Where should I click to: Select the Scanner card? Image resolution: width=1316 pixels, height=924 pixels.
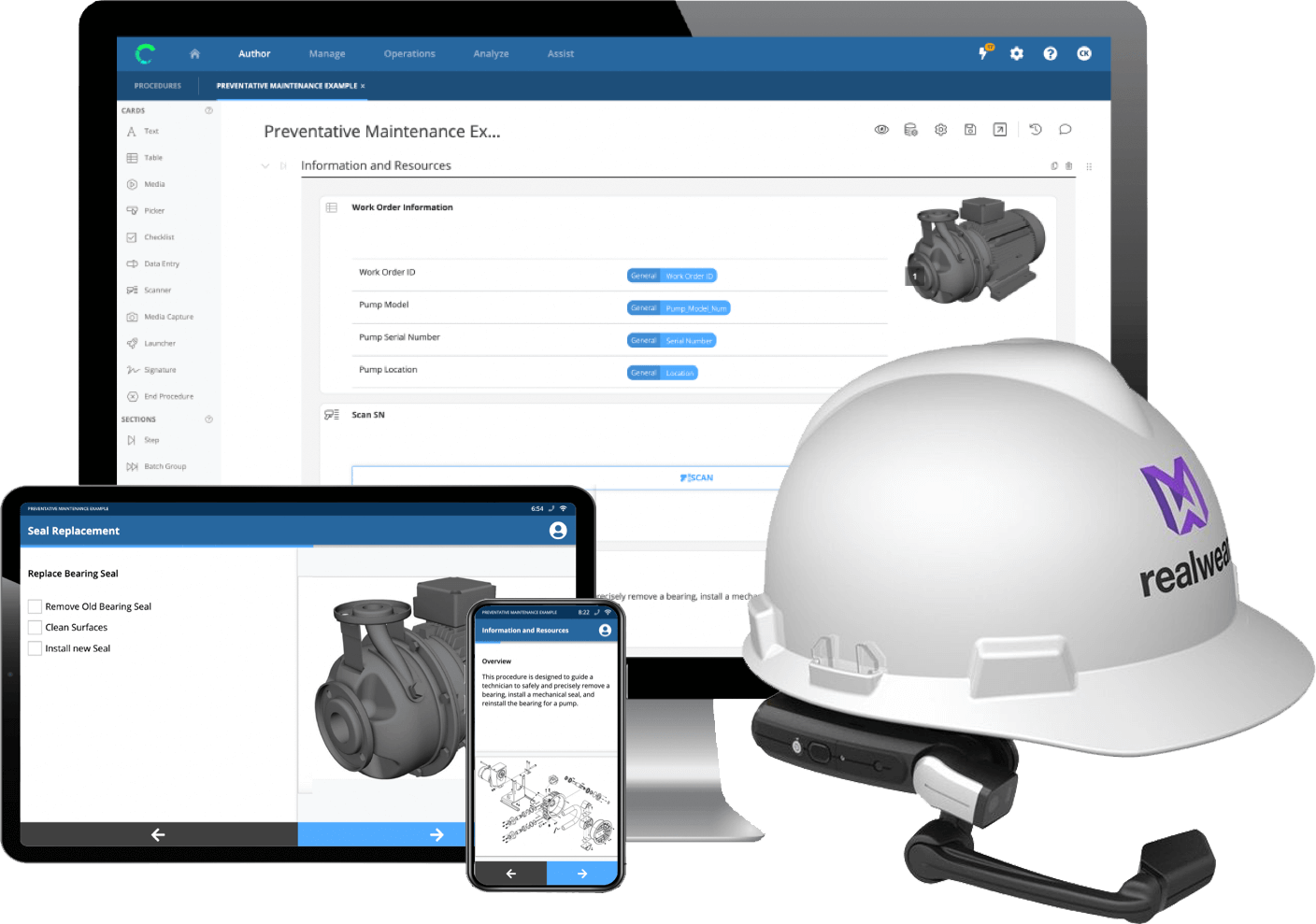click(x=150, y=291)
